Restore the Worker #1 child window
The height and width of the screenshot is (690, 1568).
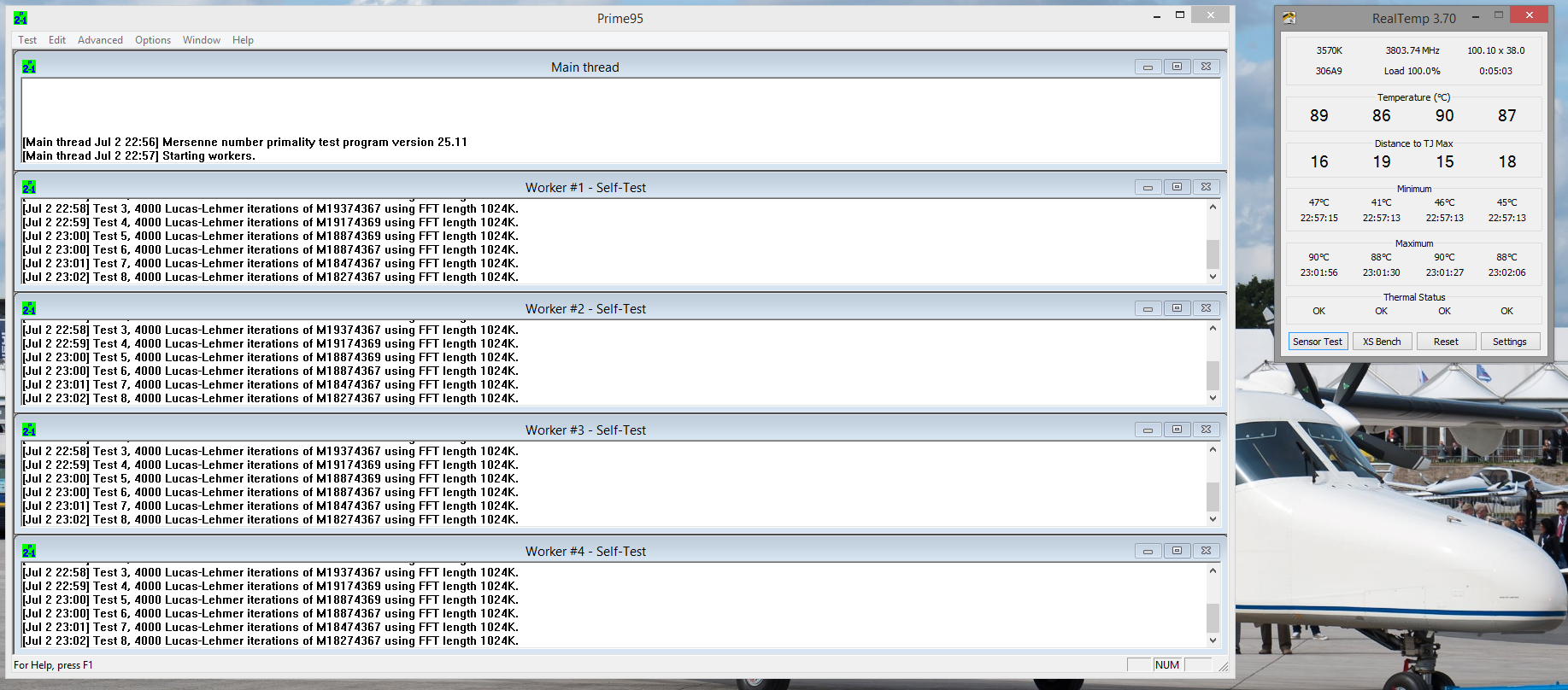point(1177,187)
